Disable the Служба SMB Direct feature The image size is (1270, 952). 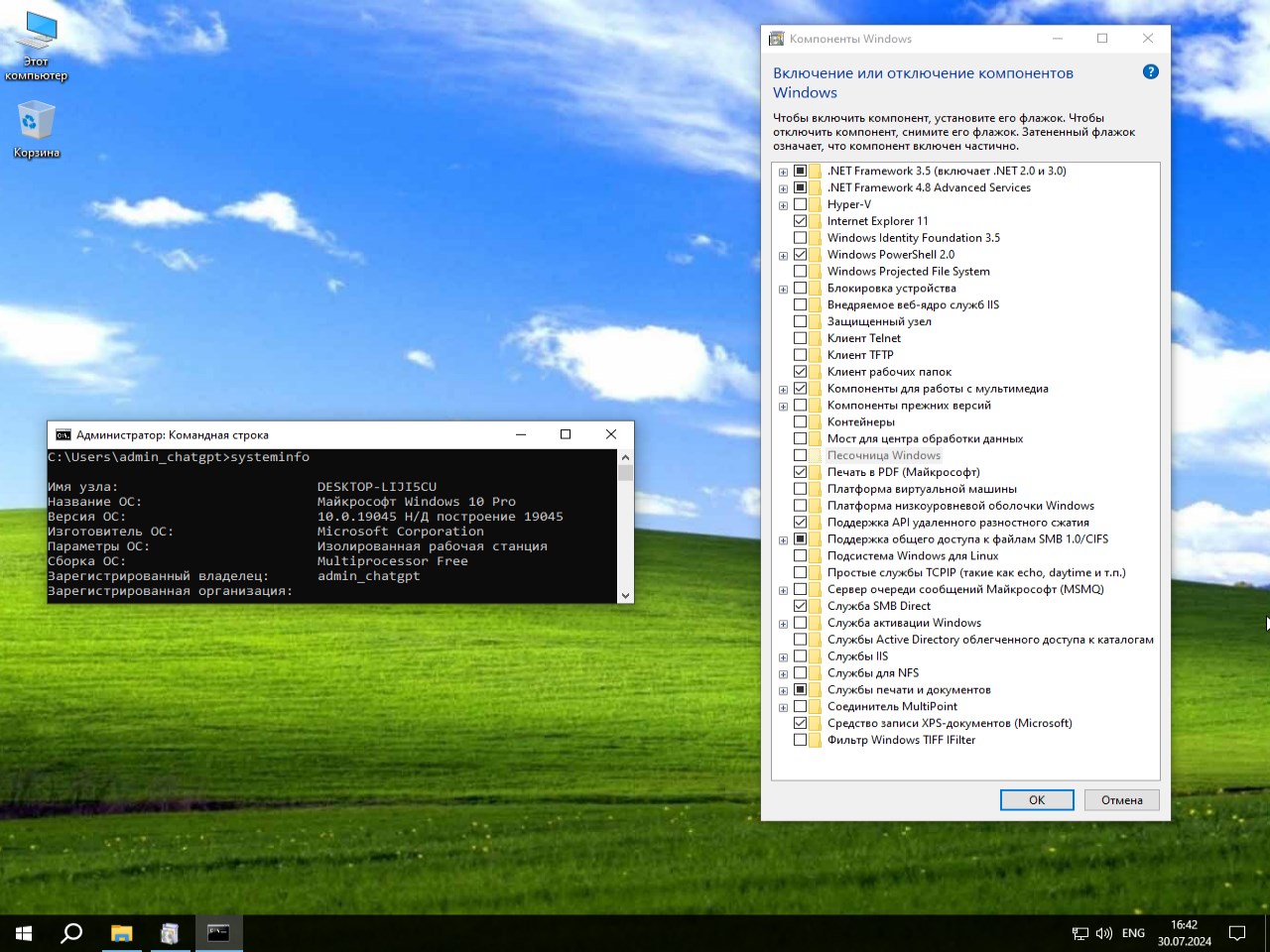tap(802, 605)
